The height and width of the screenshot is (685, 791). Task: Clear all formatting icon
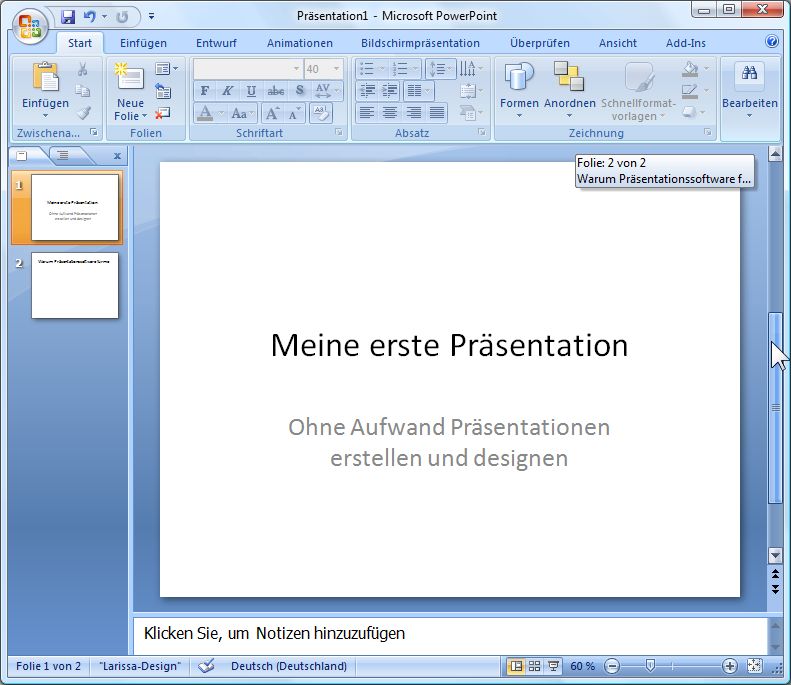321,113
